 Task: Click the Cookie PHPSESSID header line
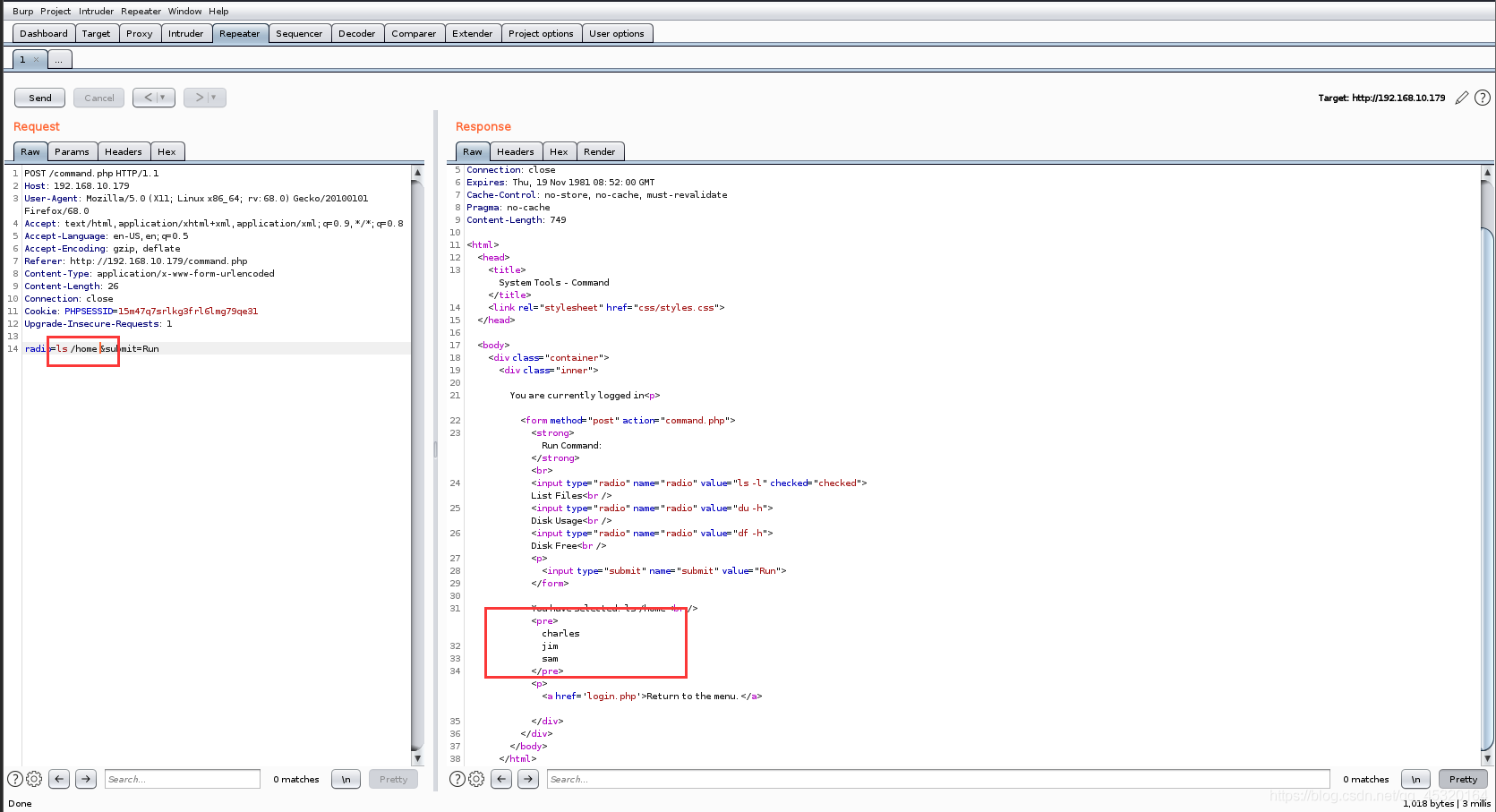point(141,312)
